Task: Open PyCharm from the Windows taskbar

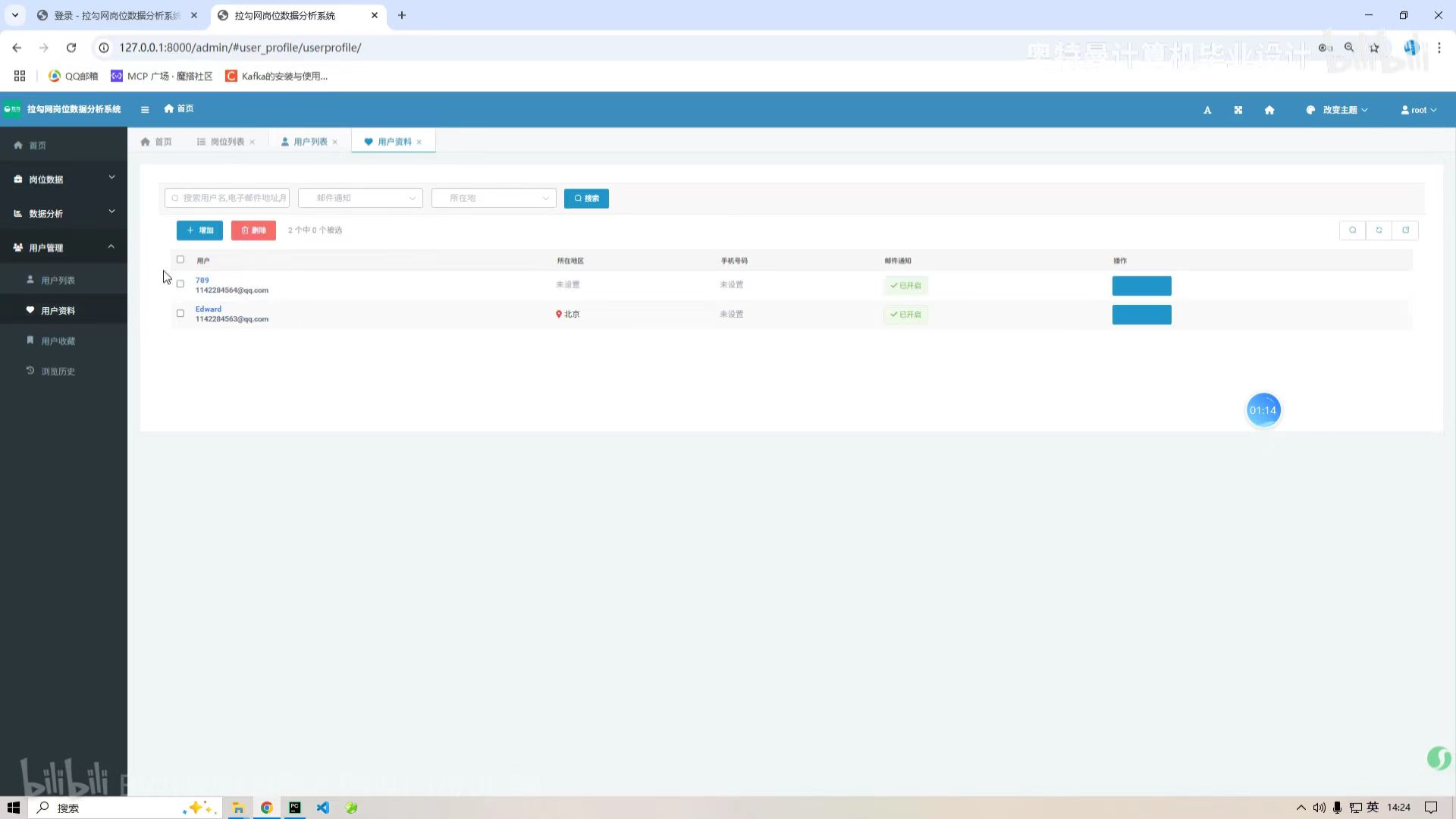Action: pyautogui.click(x=295, y=808)
